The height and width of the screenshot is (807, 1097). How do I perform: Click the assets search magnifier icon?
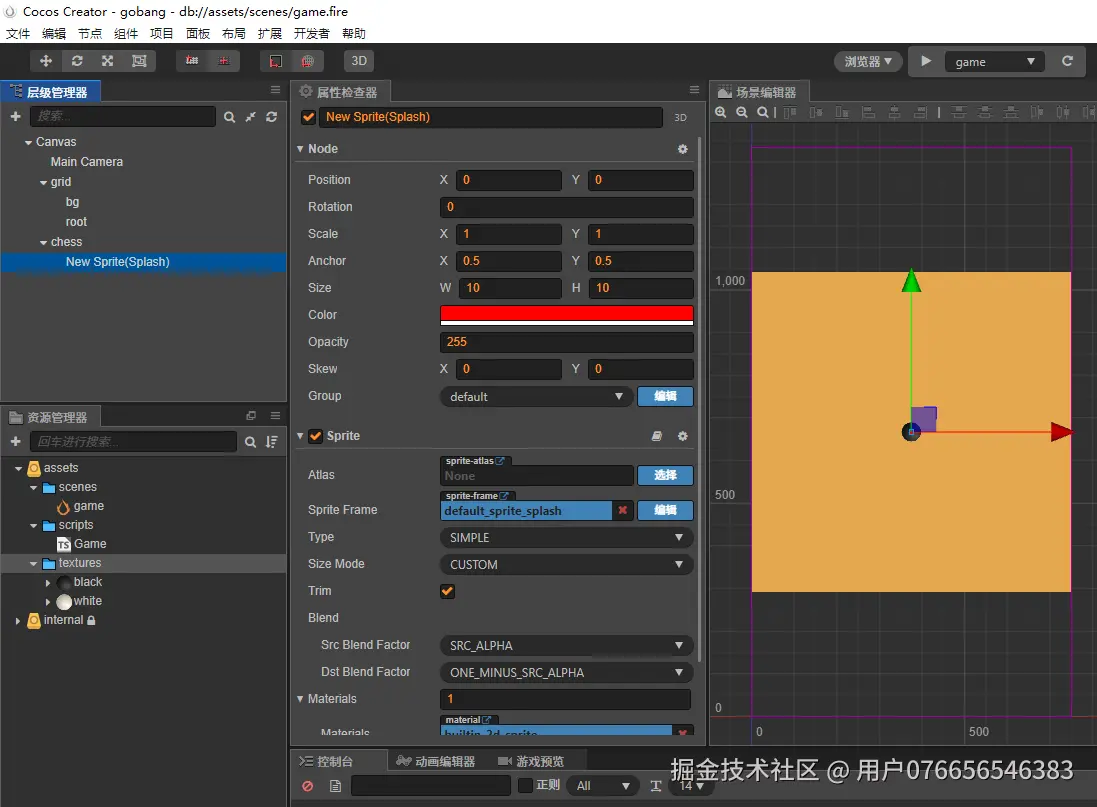click(x=250, y=442)
